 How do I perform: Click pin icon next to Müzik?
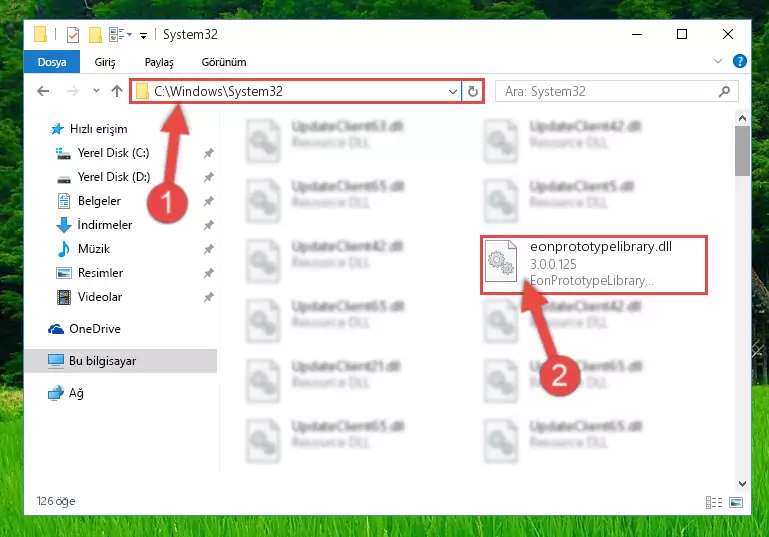click(208, 249)
